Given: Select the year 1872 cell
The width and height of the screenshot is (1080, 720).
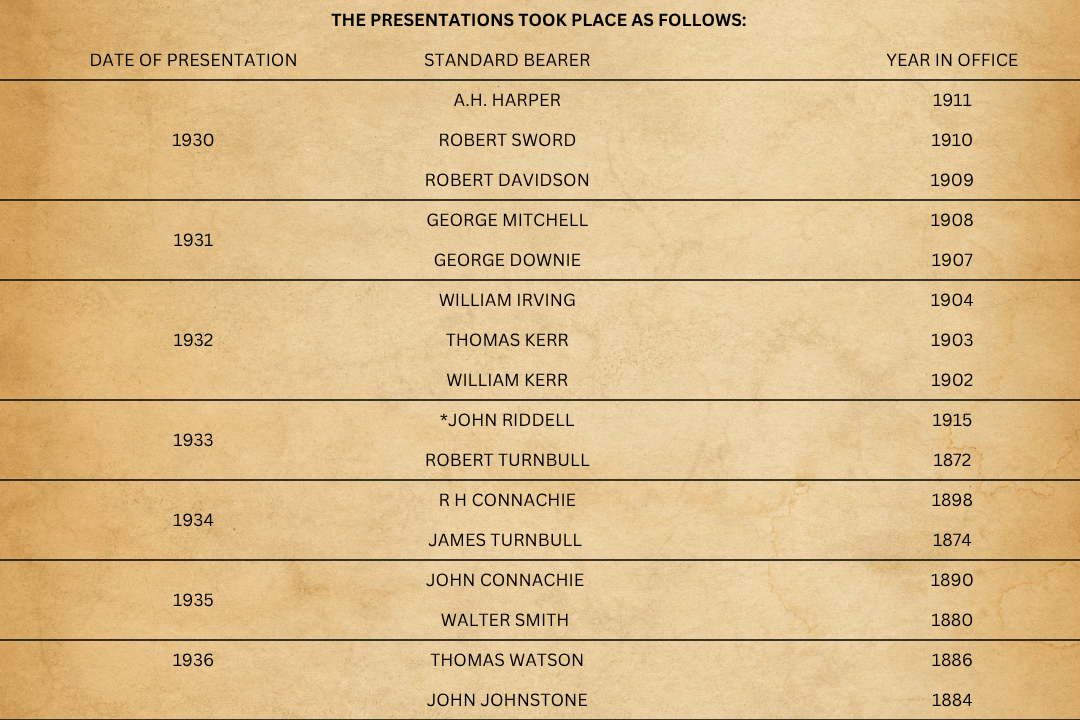Looking at the screenshot, I should click(951, 460).
